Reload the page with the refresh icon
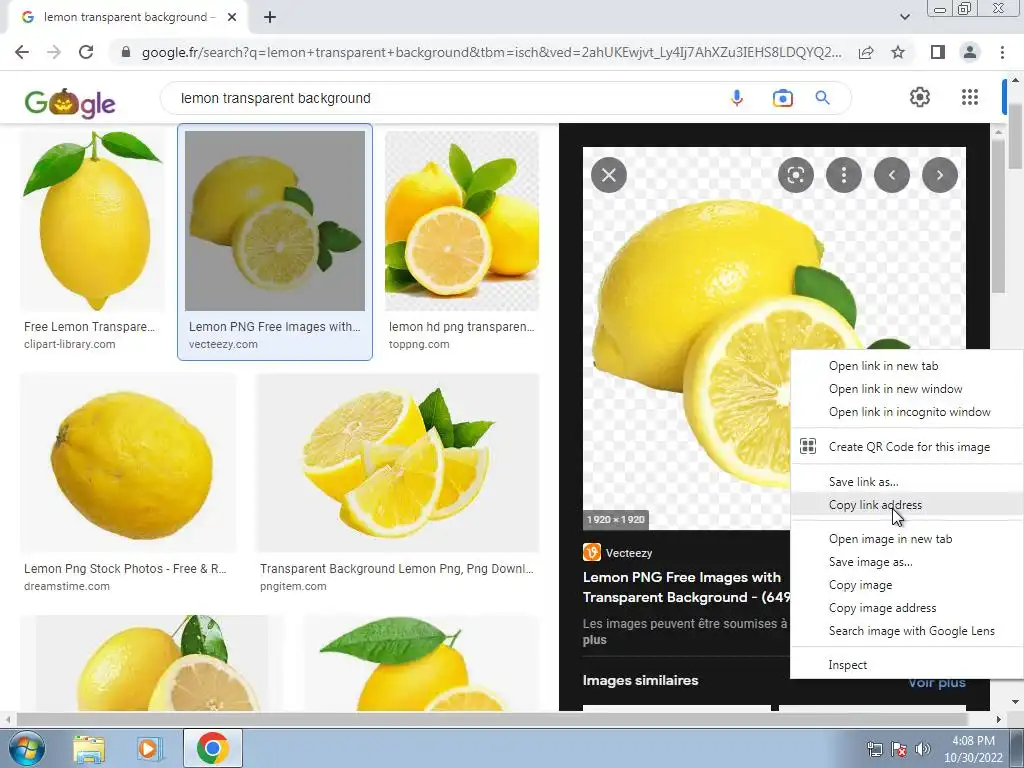Image resolution: width=1024 pixels, height=768 pixels. [x=86, y=52]
